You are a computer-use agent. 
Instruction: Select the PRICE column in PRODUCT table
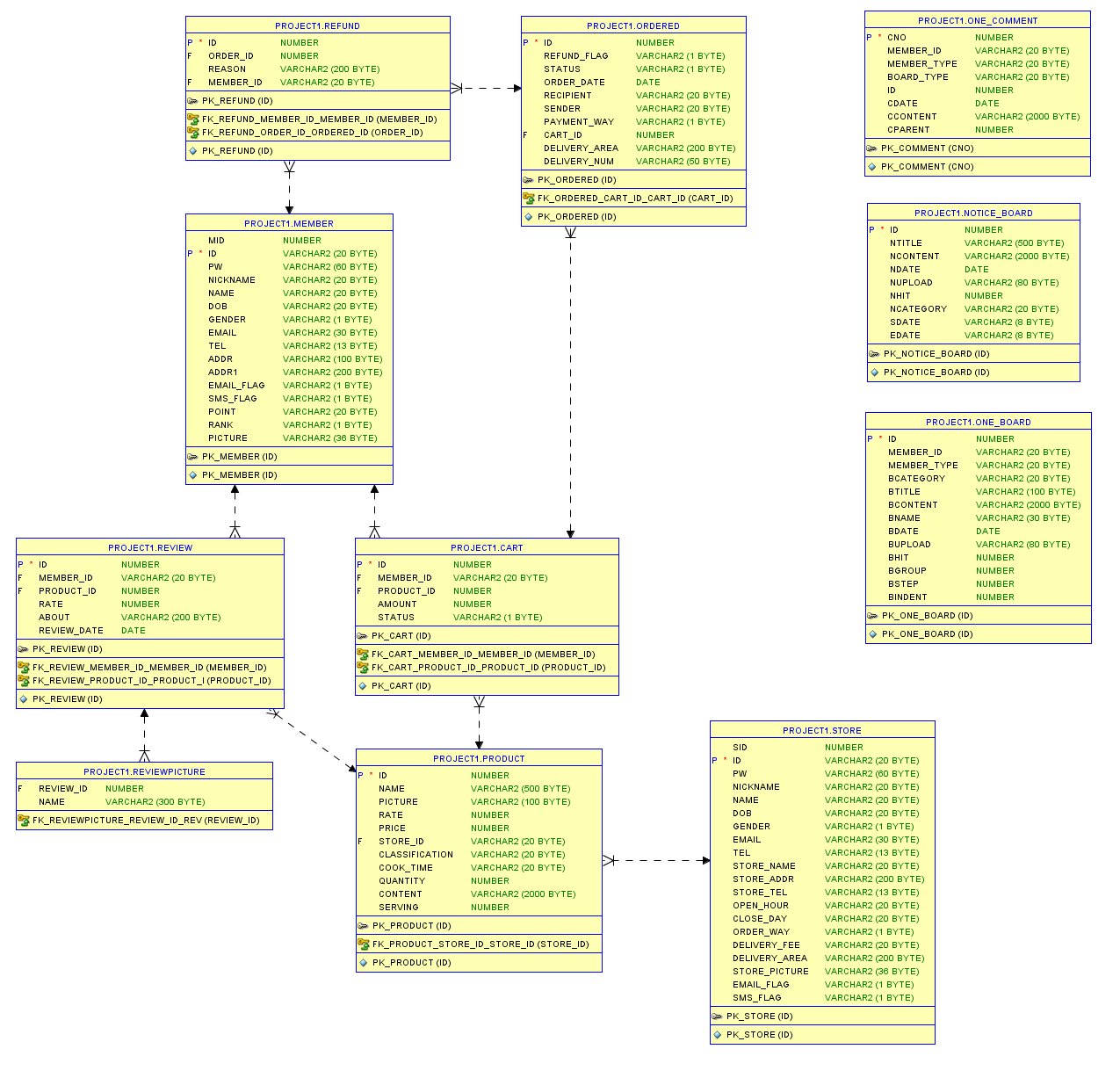coord(392,828)
